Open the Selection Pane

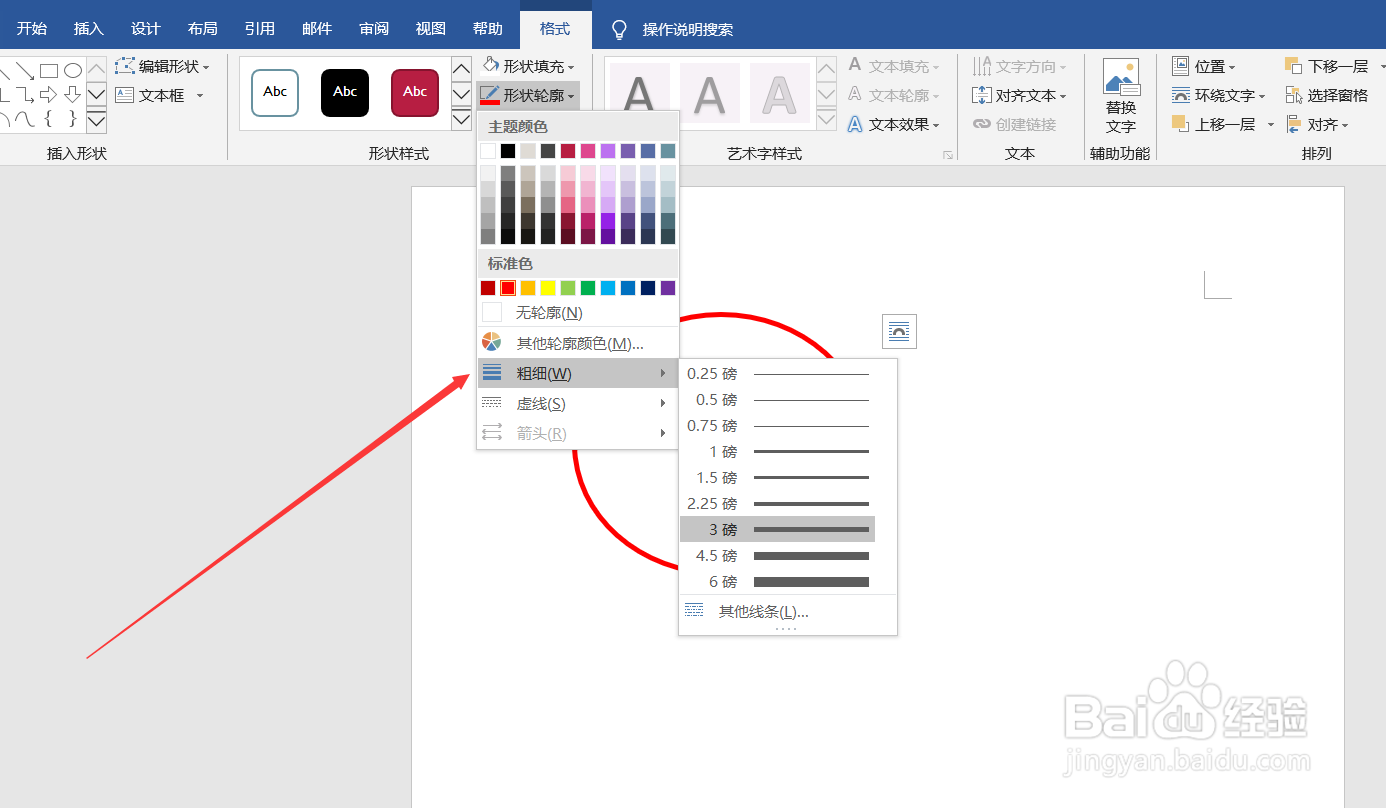[x=1326, y=95]
